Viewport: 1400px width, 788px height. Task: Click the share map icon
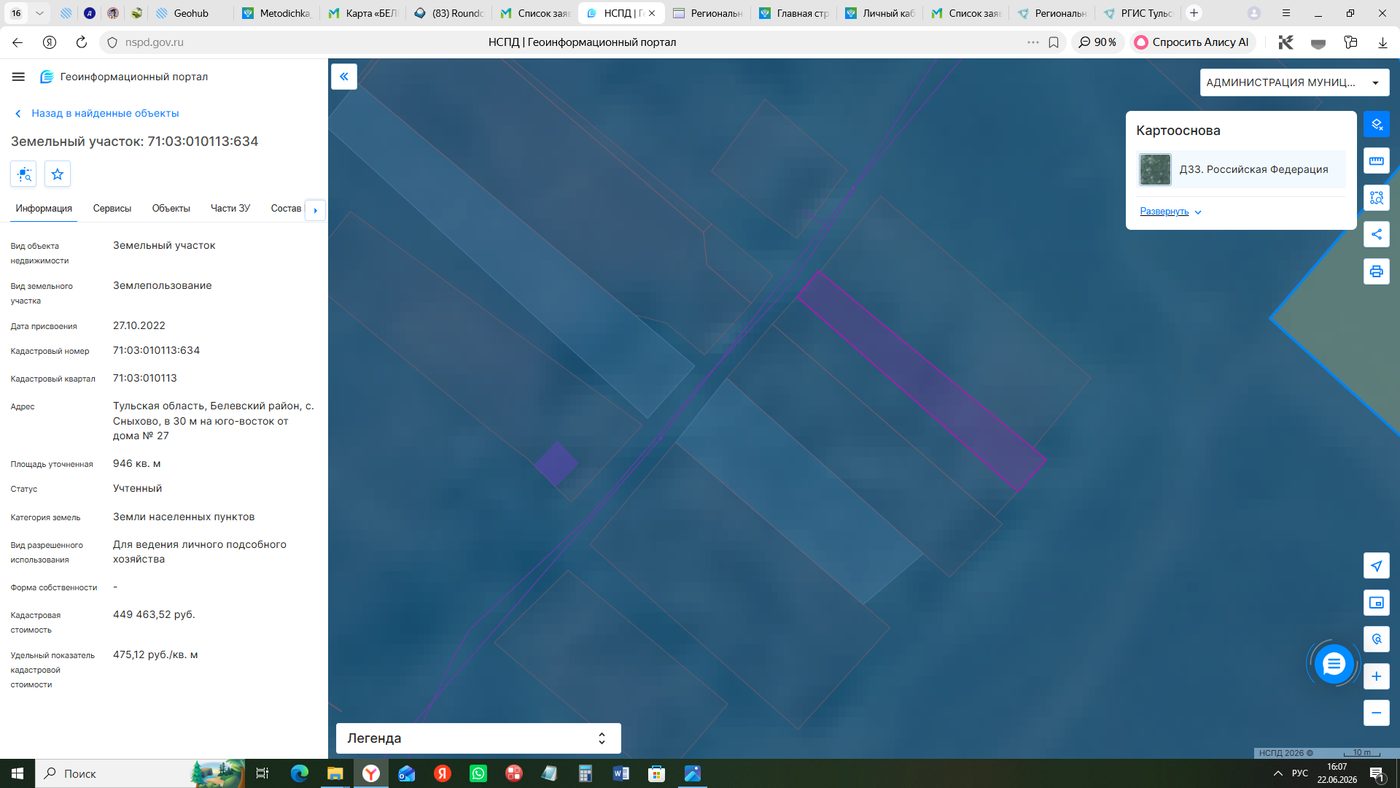(1377, 234)
